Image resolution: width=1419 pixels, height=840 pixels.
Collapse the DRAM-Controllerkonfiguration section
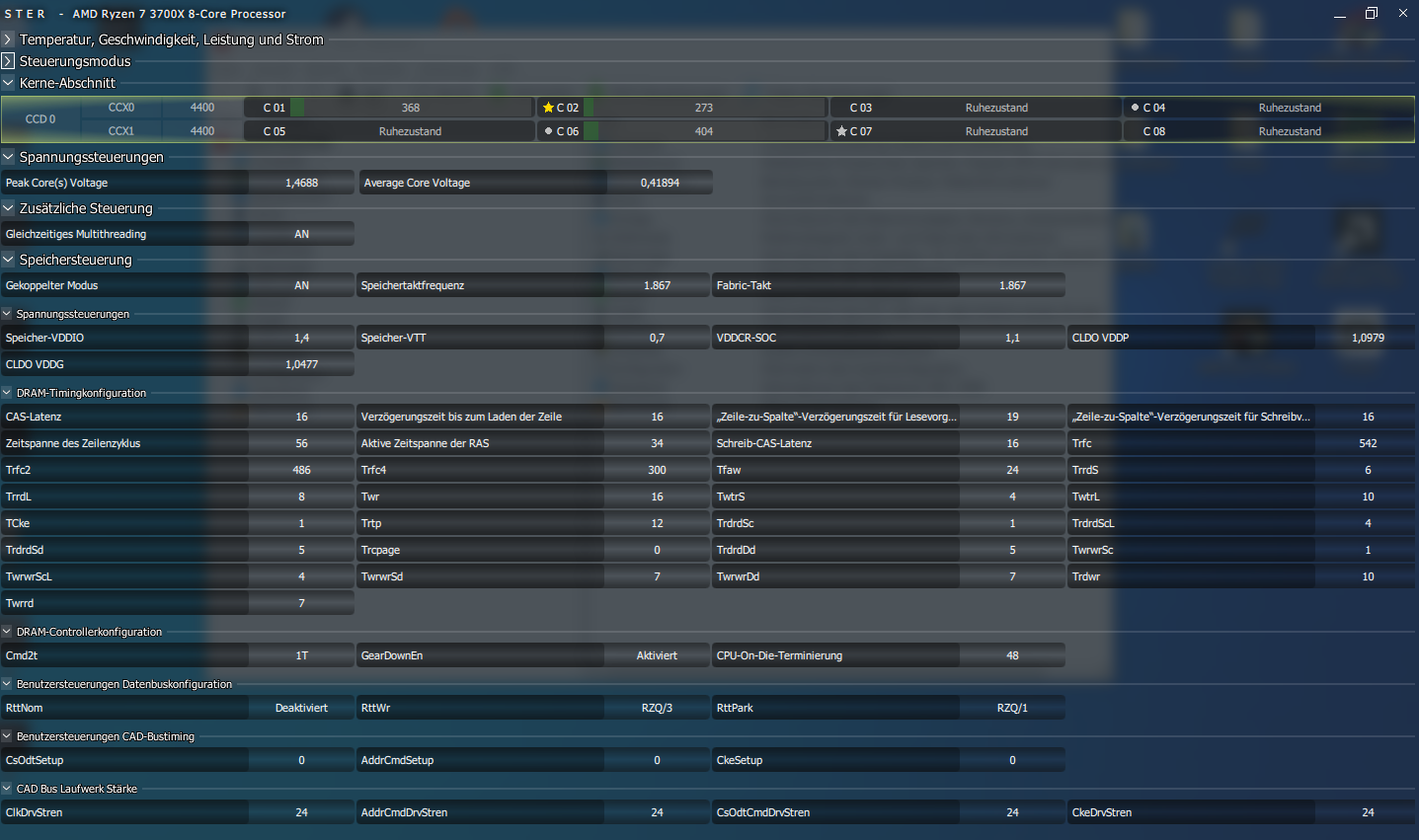[7, 632]
